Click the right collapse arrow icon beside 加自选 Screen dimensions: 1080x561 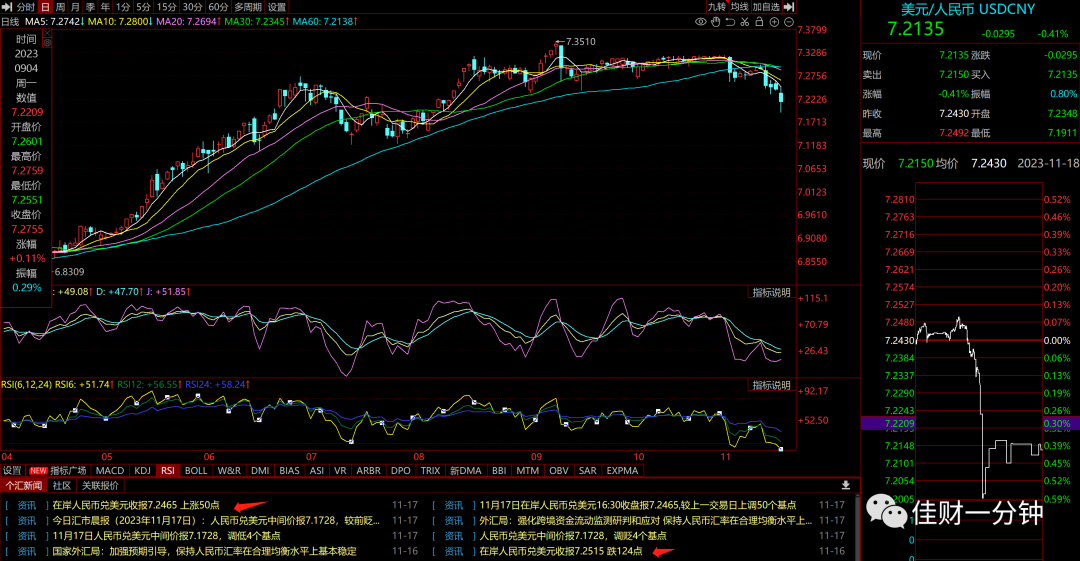789,7
